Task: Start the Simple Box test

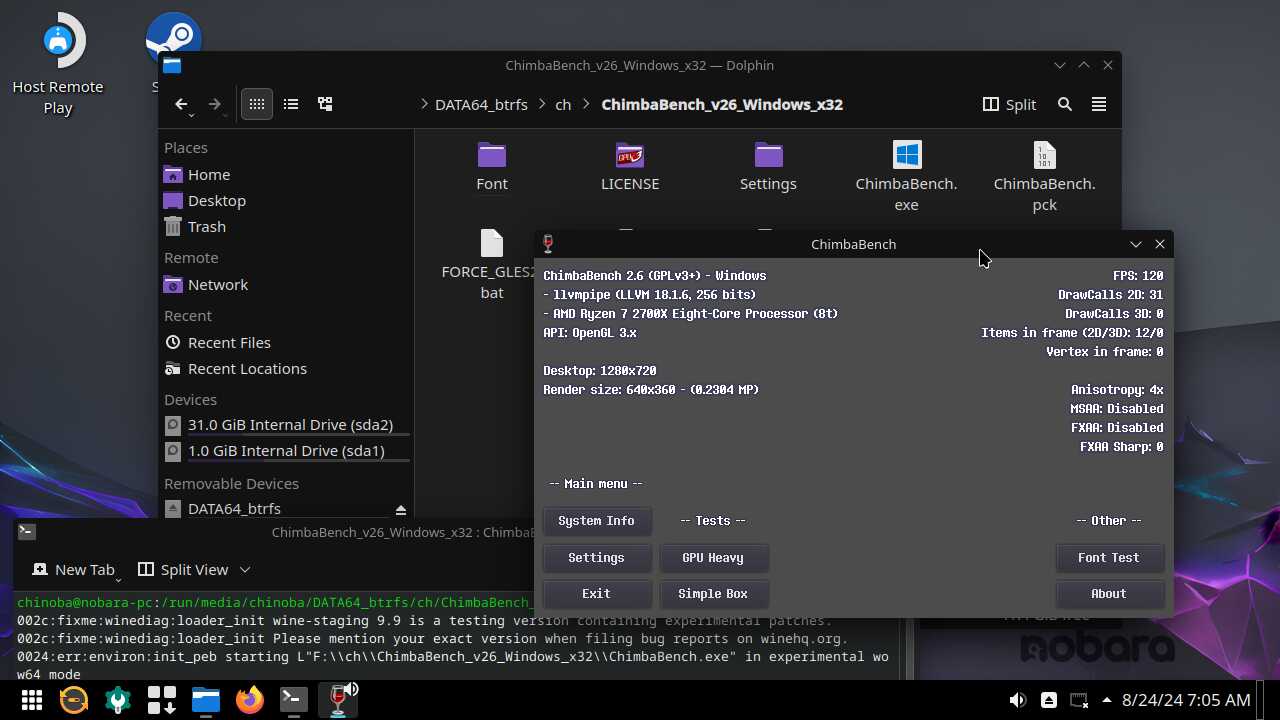Action: (713, 594)
